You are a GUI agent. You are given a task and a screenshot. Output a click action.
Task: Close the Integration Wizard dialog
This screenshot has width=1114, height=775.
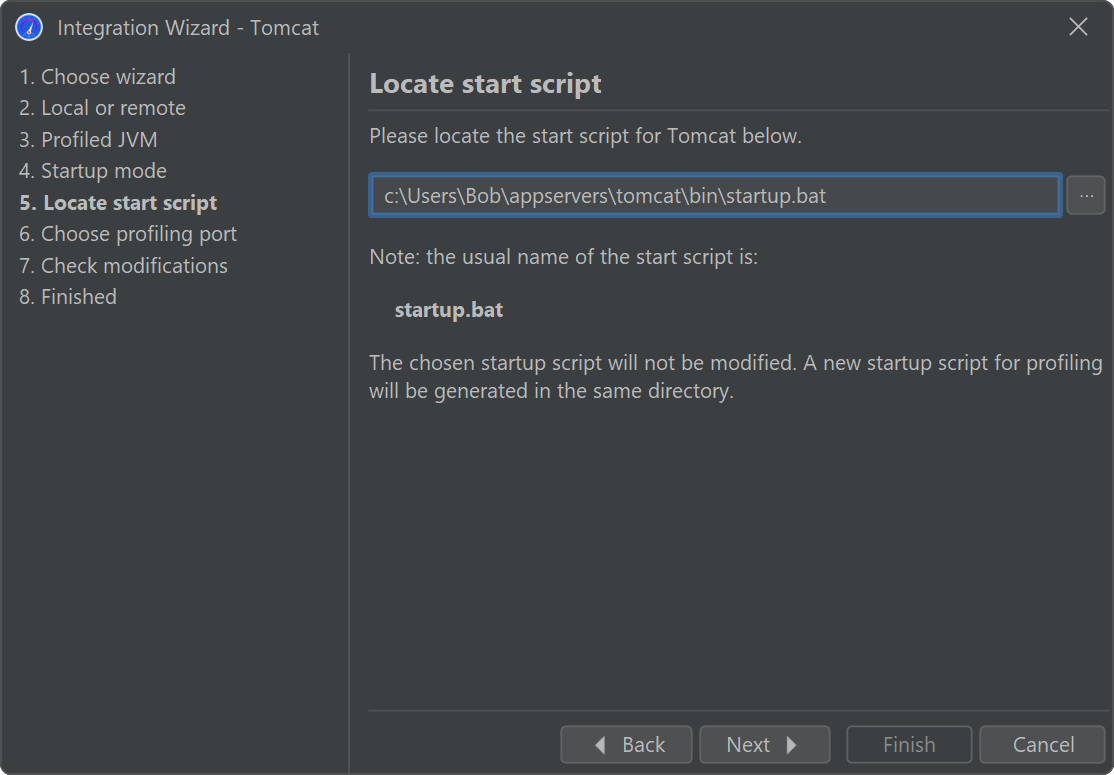click(x=1078, y=27)
